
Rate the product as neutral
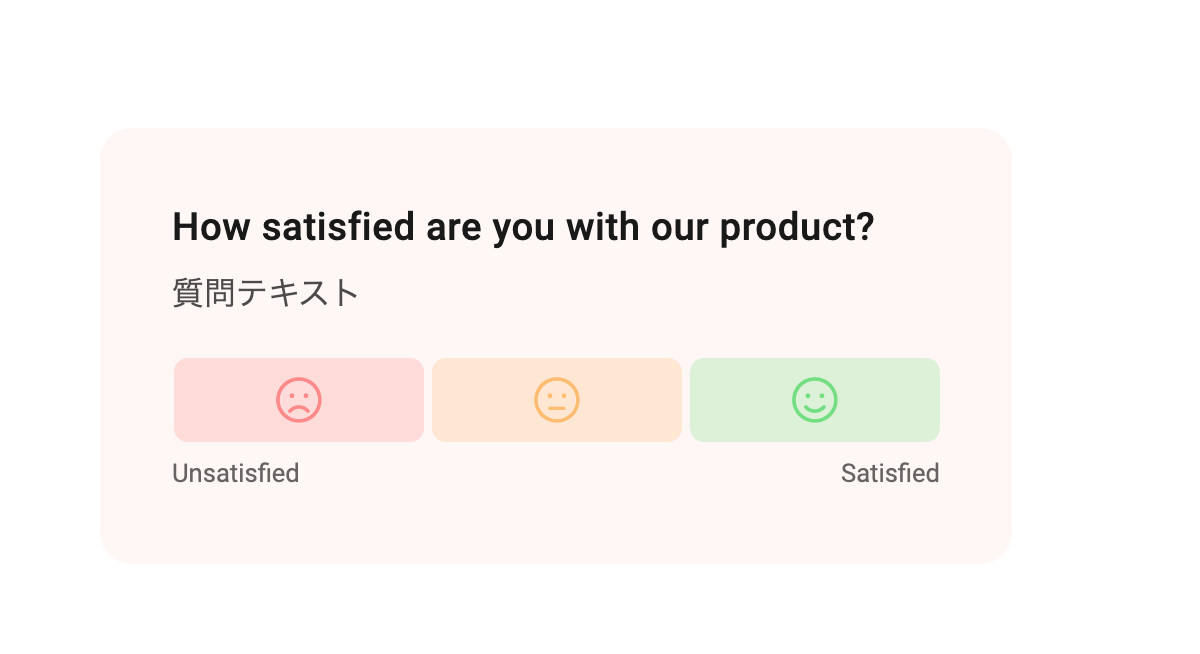pos(557,400)
